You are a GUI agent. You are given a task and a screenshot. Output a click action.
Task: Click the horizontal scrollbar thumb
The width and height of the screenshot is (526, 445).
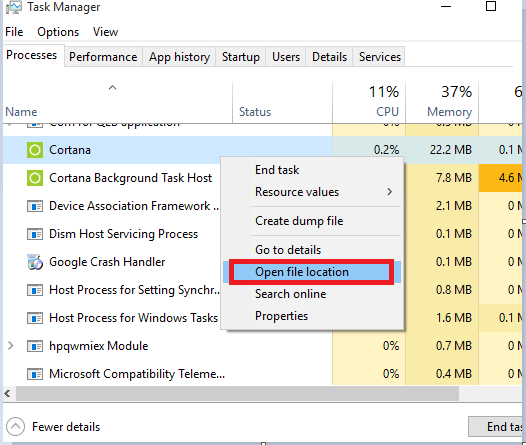[x=237, y=393]
